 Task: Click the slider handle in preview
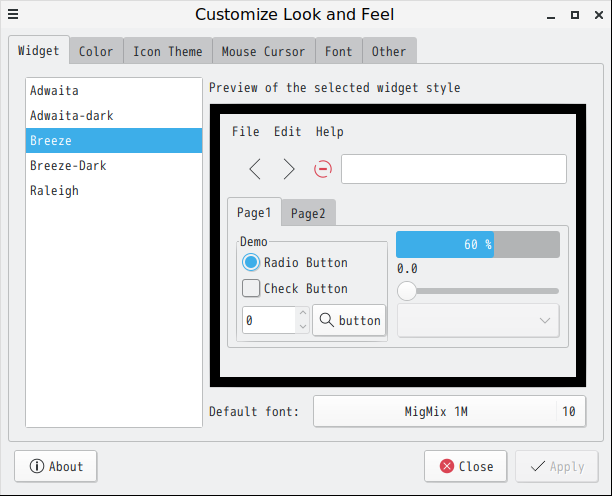pyautogui.click(x=407, y=291)
